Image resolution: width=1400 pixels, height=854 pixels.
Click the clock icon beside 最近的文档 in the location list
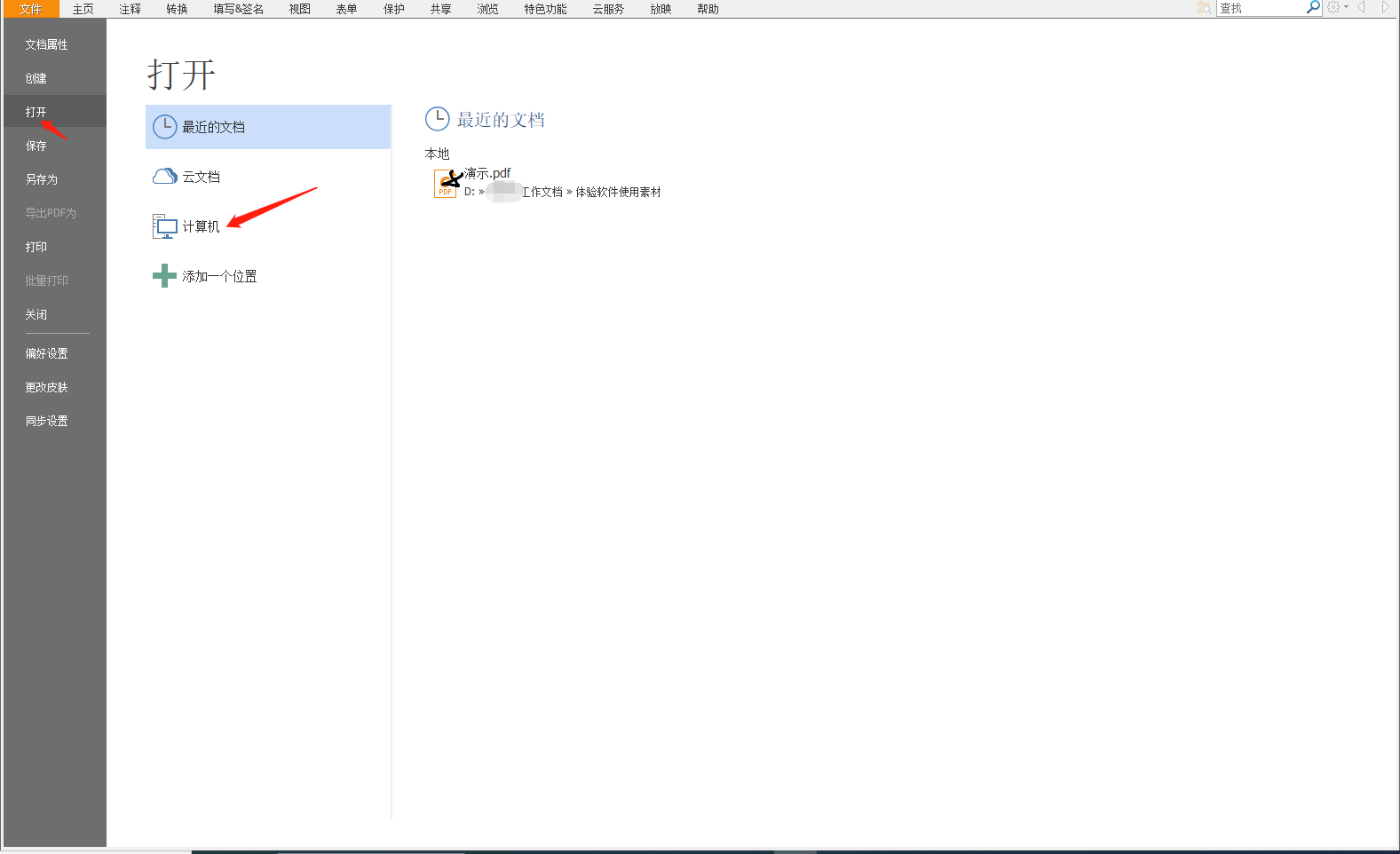pyautogui.click(x=164, y=127)
